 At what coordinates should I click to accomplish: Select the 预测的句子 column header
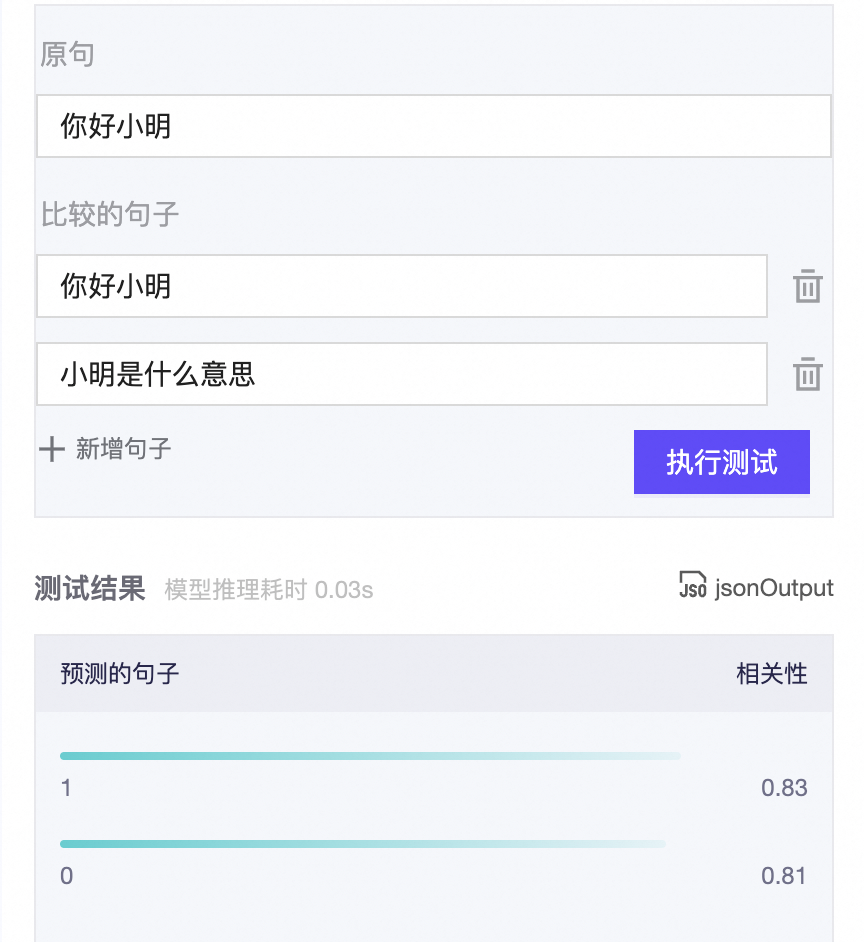point(120,673)
